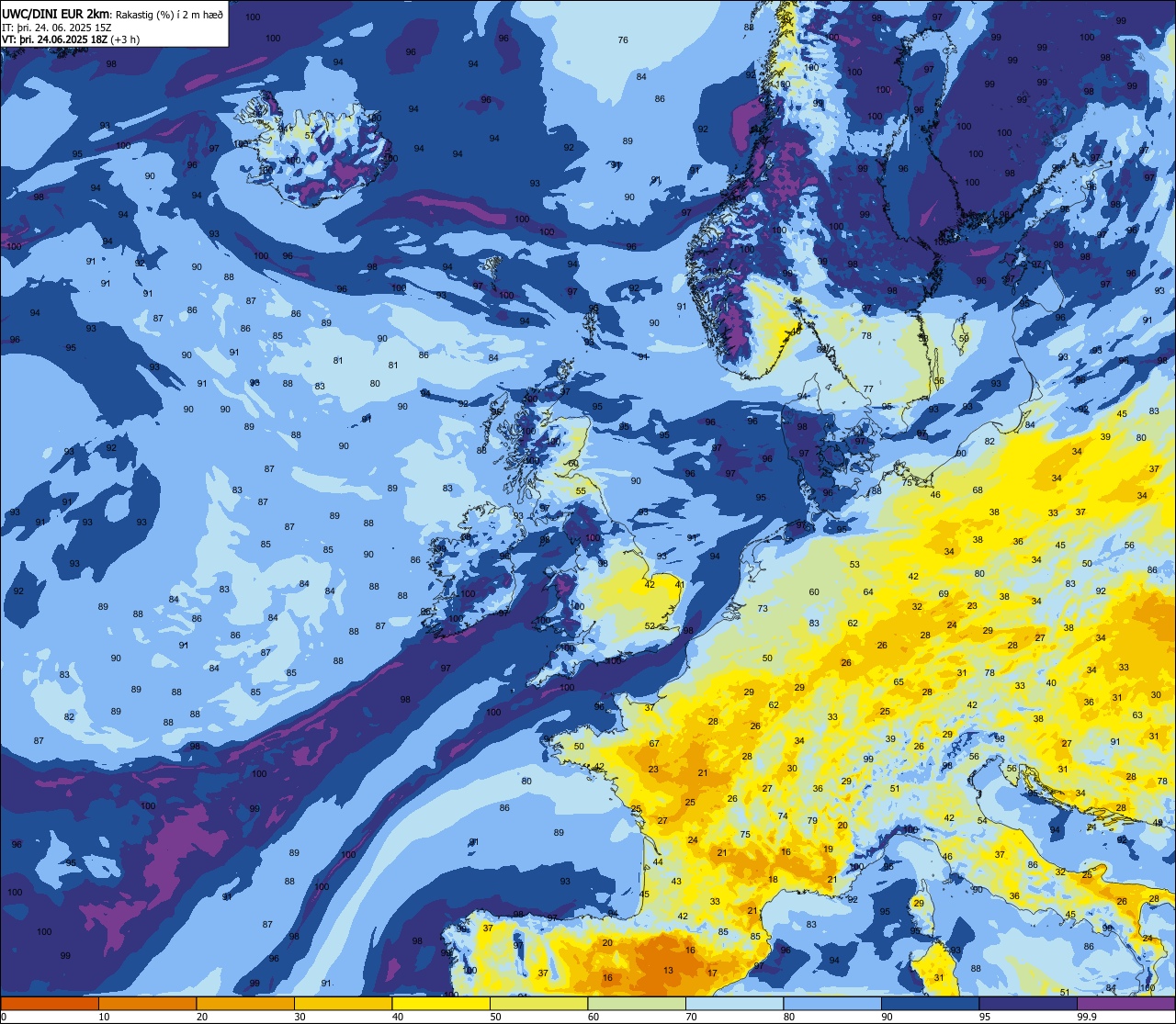Click the '95' legend tick label
The width and height of the screenshot is (1176, 1024).
985,1017
